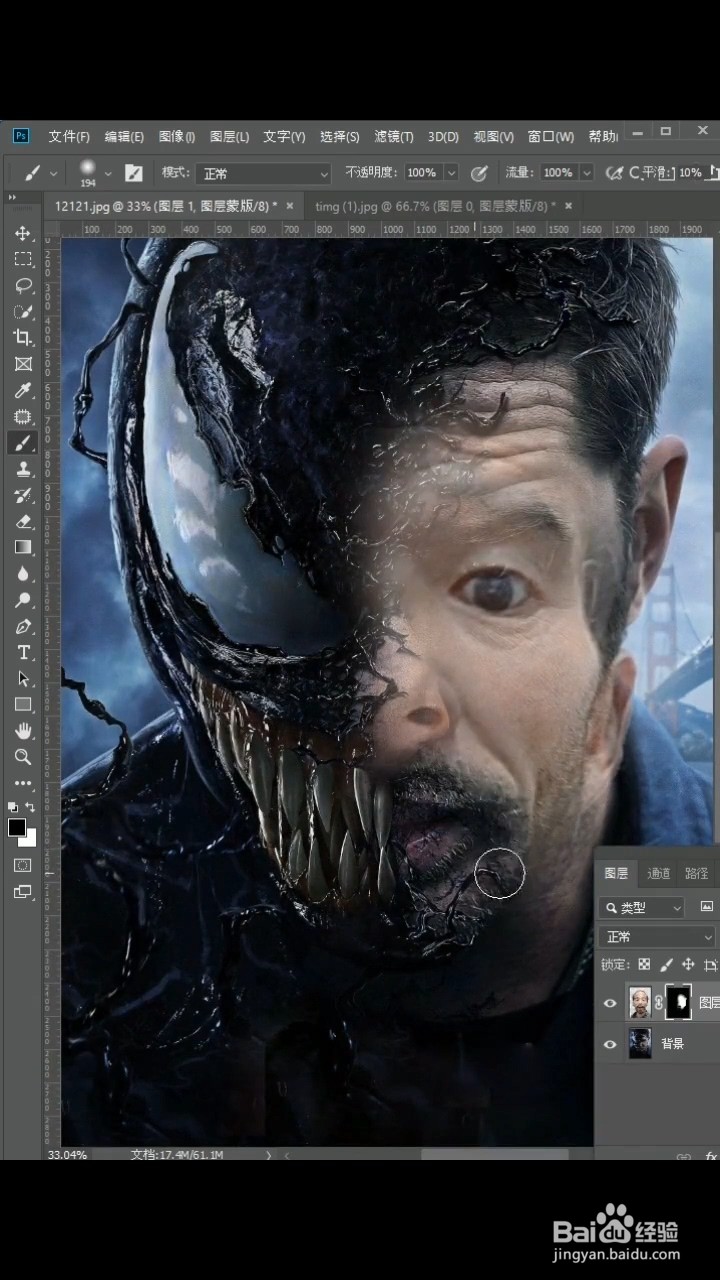Viewport: 720px width, 1280px height.
Task: Expand the 不透明度 opacity slider arrow
Action: click(451, 173)
